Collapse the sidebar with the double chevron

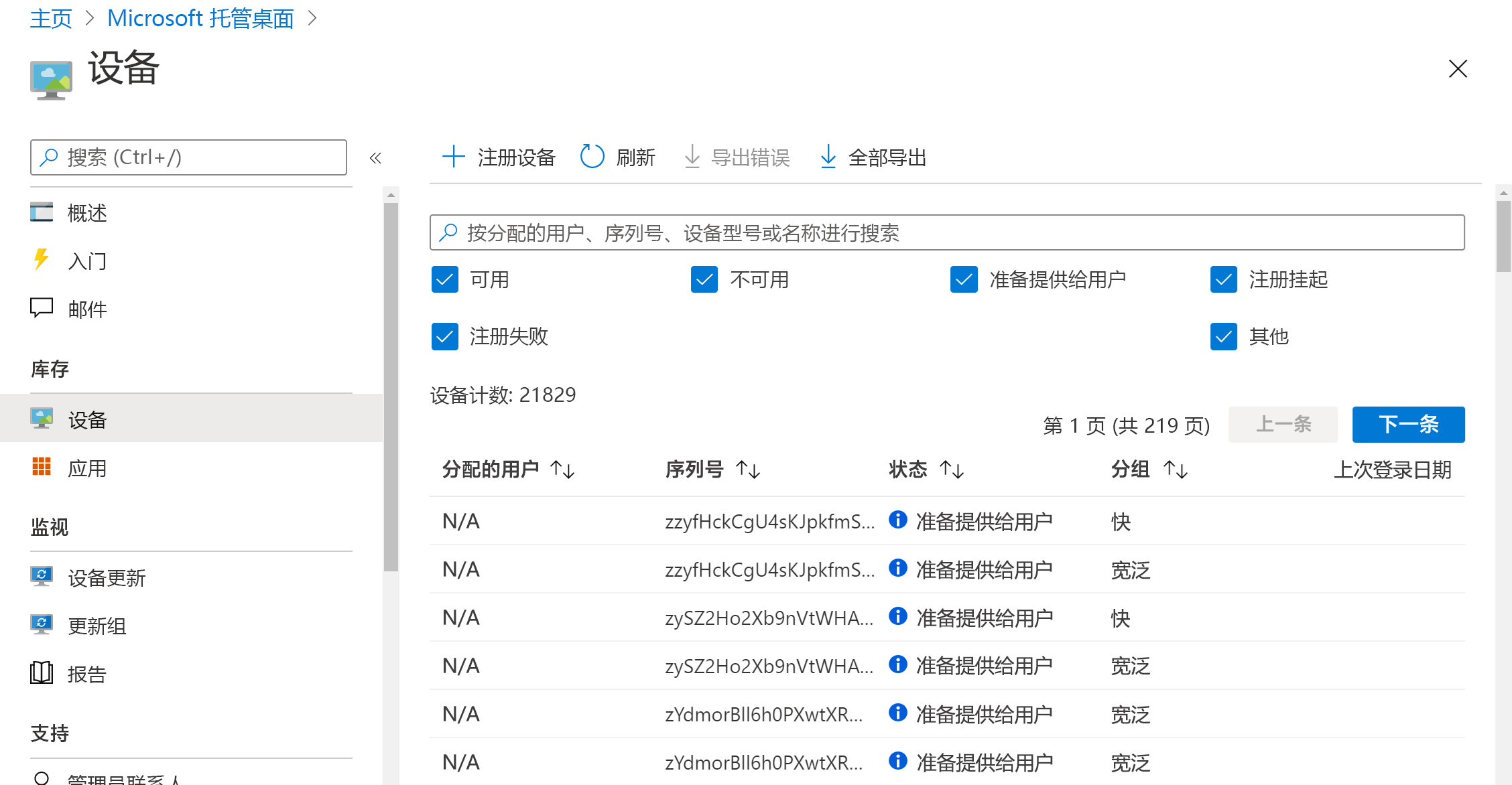(375, 158)
